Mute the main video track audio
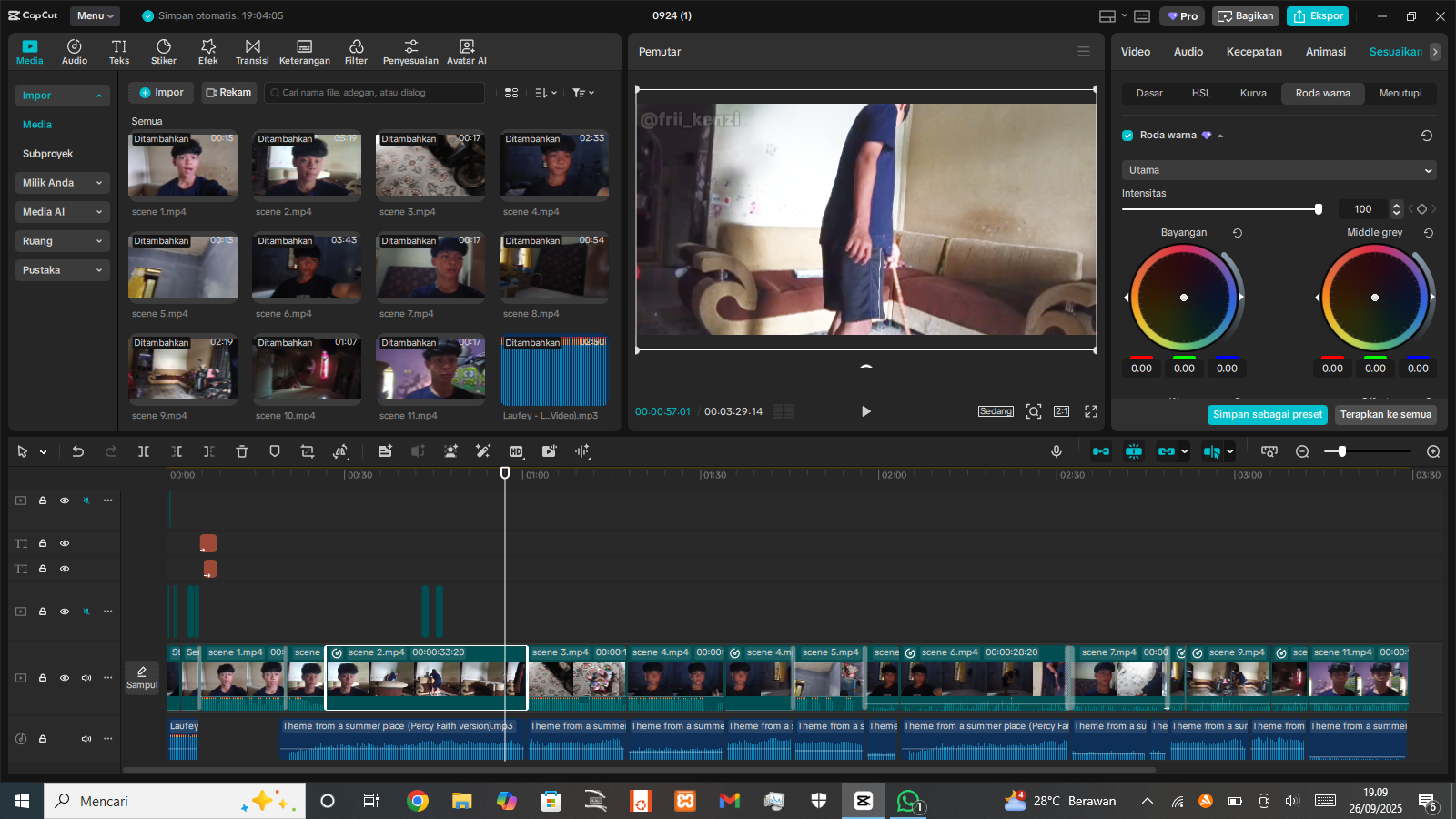Image resolution: width=1456 pixels, height=819 pixels. click(x=86, y=678)
